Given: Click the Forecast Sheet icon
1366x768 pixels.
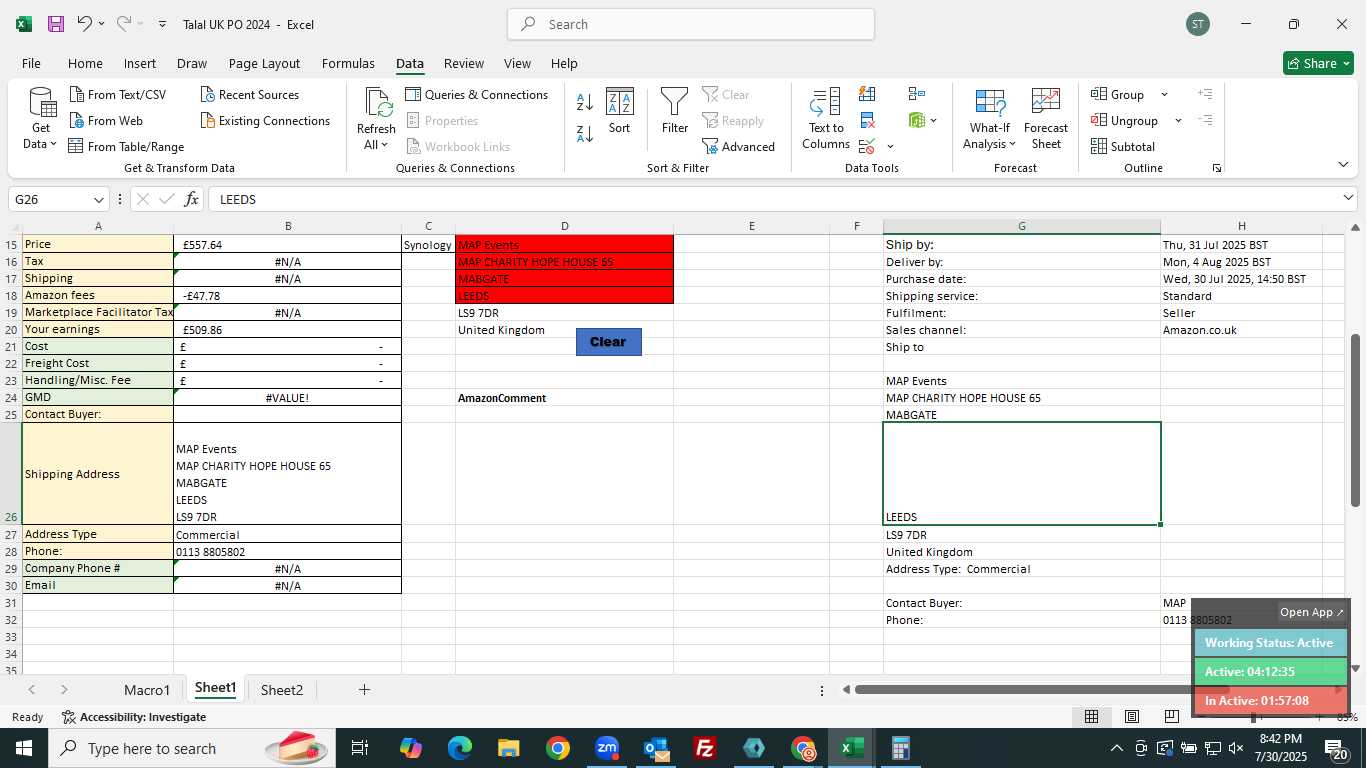Looking at the screenshot, I should pyautogui.click(x=1046, y=120).
